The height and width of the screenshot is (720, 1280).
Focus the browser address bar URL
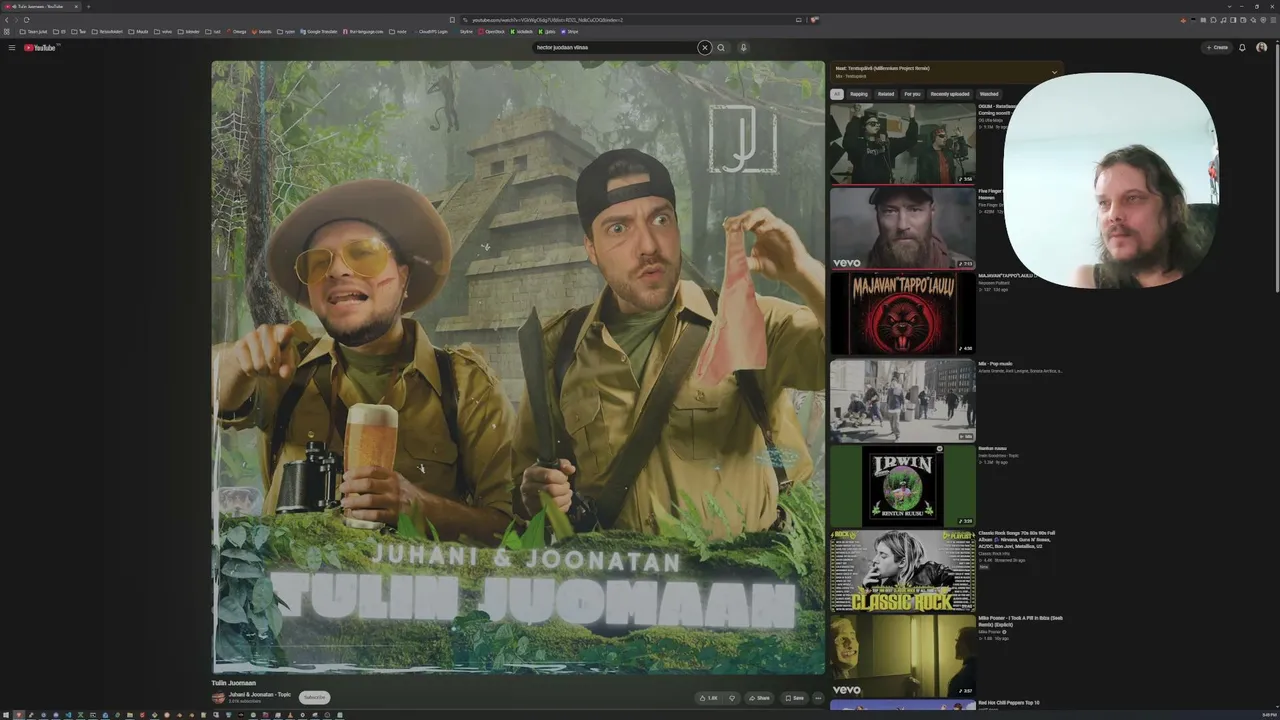click(x=547, y=19)
